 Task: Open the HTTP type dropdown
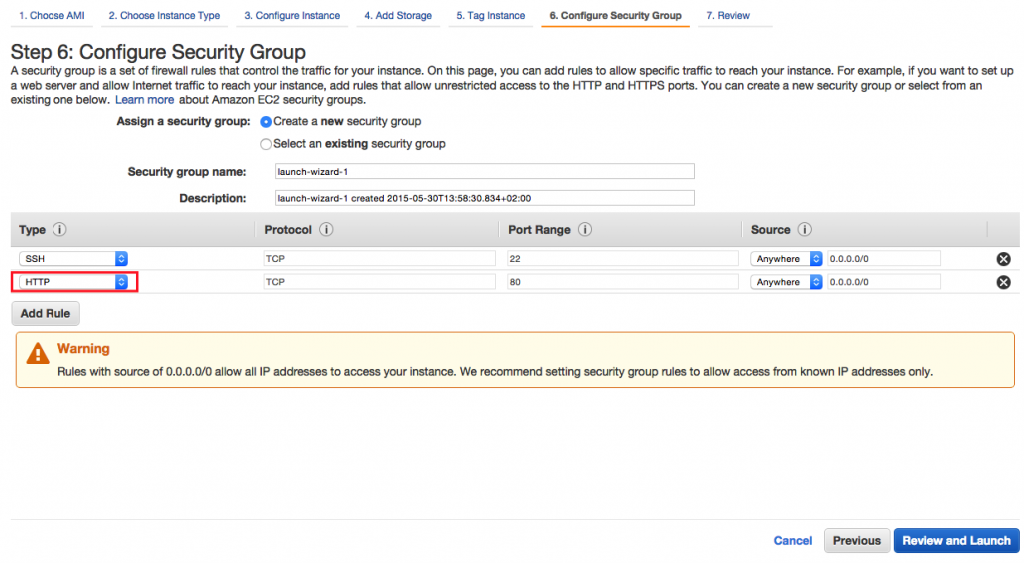point(75,282)
